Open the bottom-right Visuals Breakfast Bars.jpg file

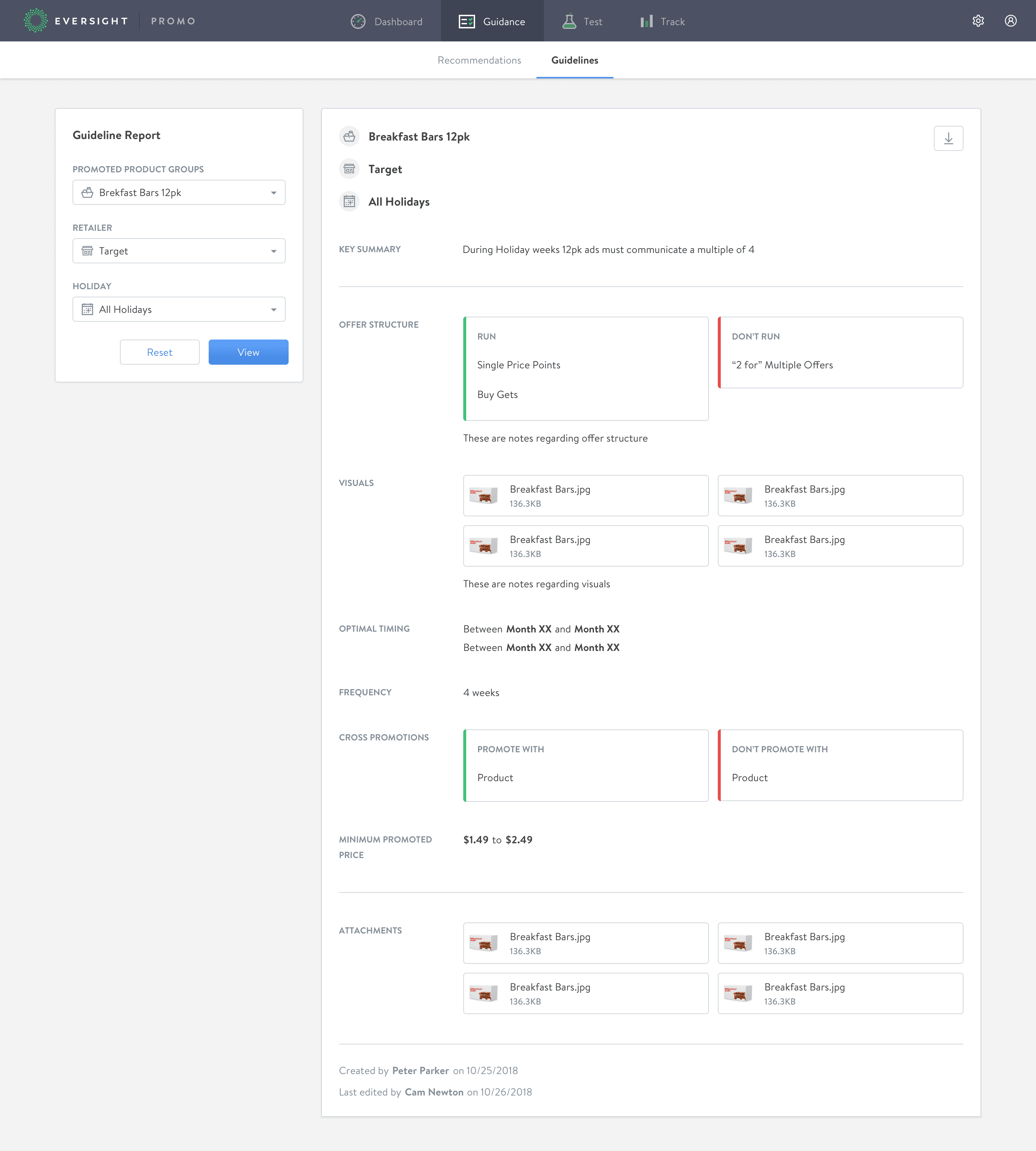pos(840,546)
